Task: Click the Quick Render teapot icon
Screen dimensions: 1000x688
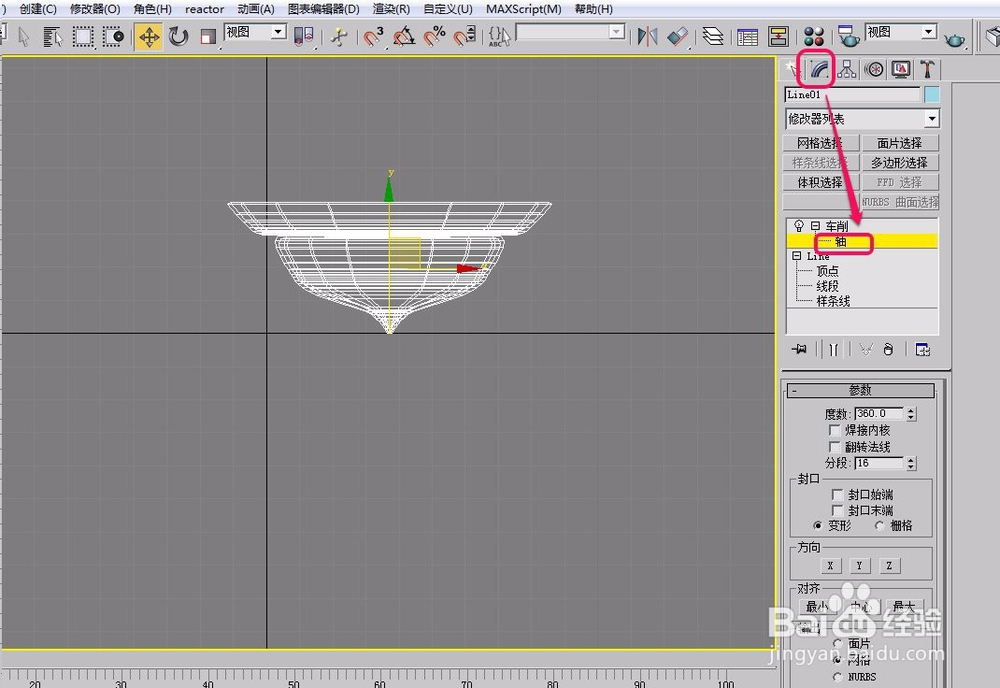Action: point(954,40)
